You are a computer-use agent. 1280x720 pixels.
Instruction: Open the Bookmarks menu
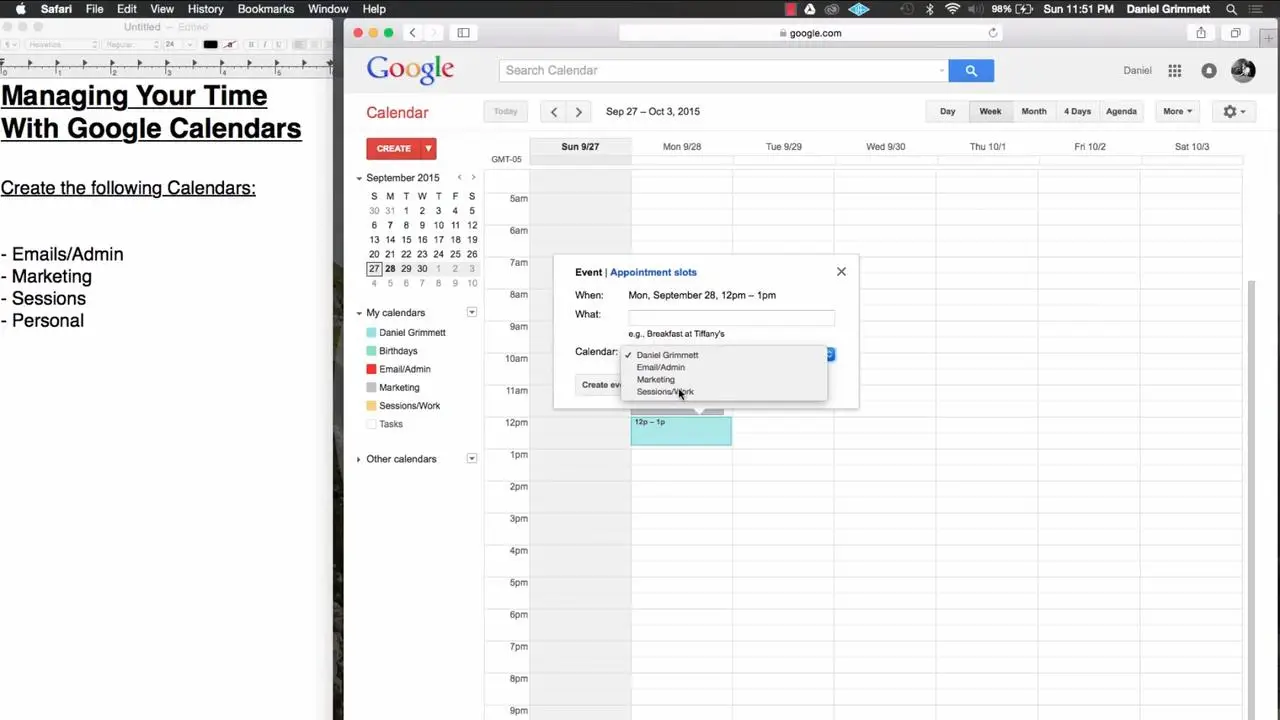266,9
